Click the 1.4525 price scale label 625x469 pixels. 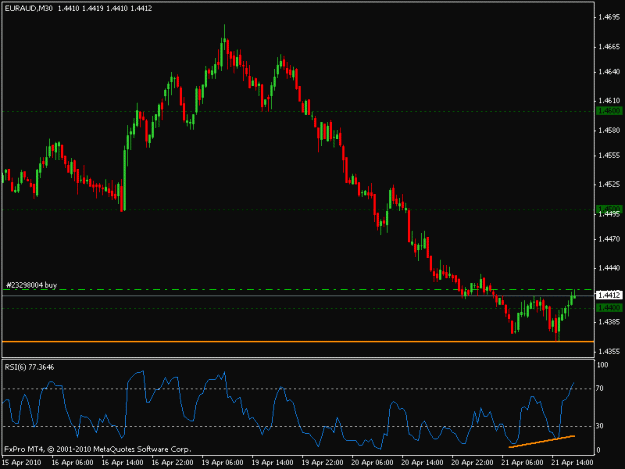pos(609,184)
